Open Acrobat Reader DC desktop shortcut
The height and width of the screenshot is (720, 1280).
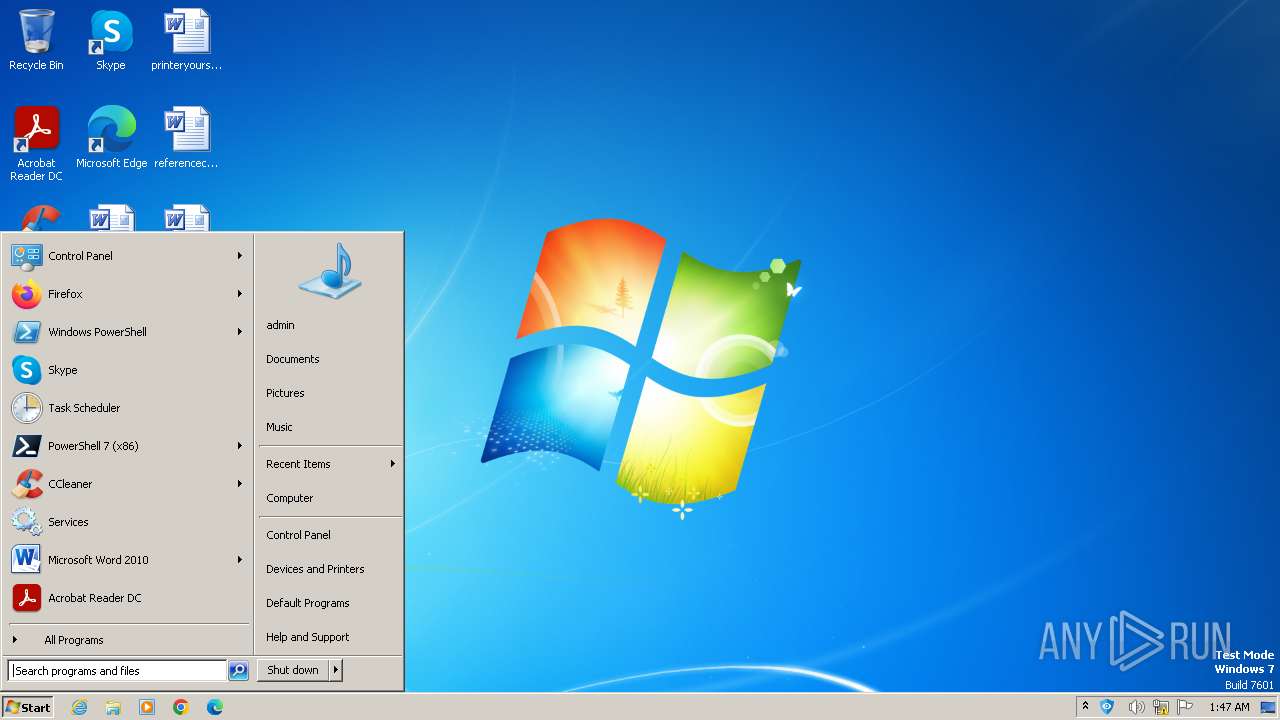pos(36,143)
